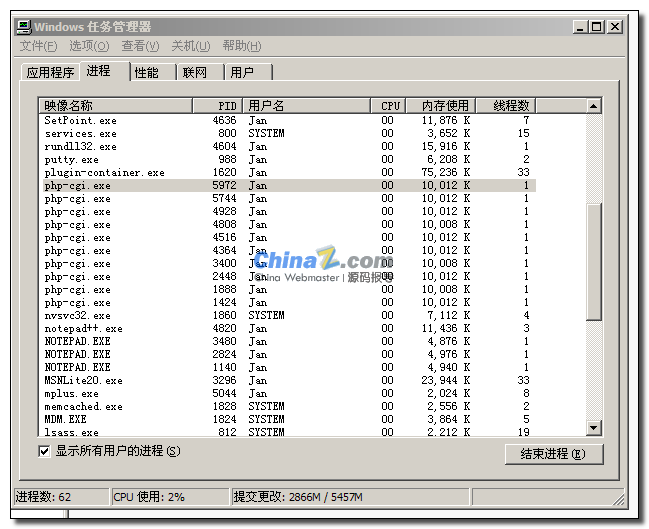The height and width of the screenshot is (529, 649).
Task: Open the 关机(U) menu
Action: tap(191, 46)
